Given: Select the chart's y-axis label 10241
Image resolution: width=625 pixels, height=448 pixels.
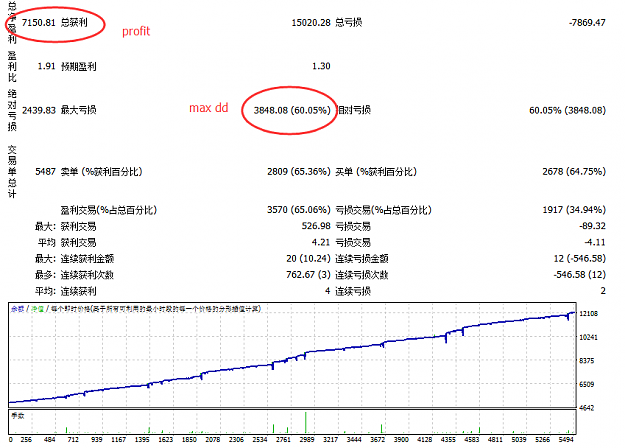Looking at the screenshot, I should [588, 337].
